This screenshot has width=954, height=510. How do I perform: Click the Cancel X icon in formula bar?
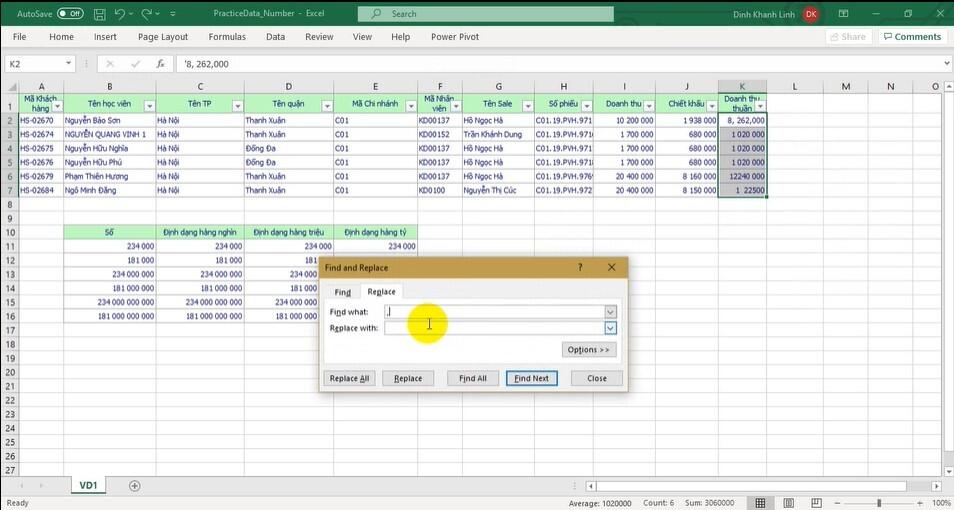pos(110,63)
